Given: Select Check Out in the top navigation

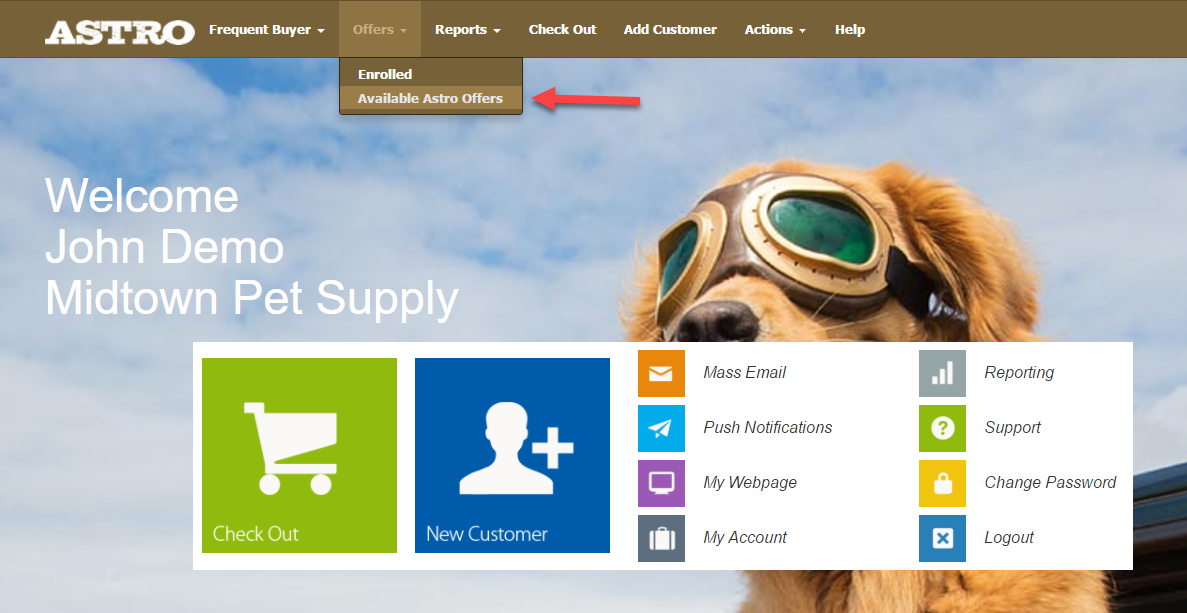Looking at the screenshot, I should pos(562,30).
